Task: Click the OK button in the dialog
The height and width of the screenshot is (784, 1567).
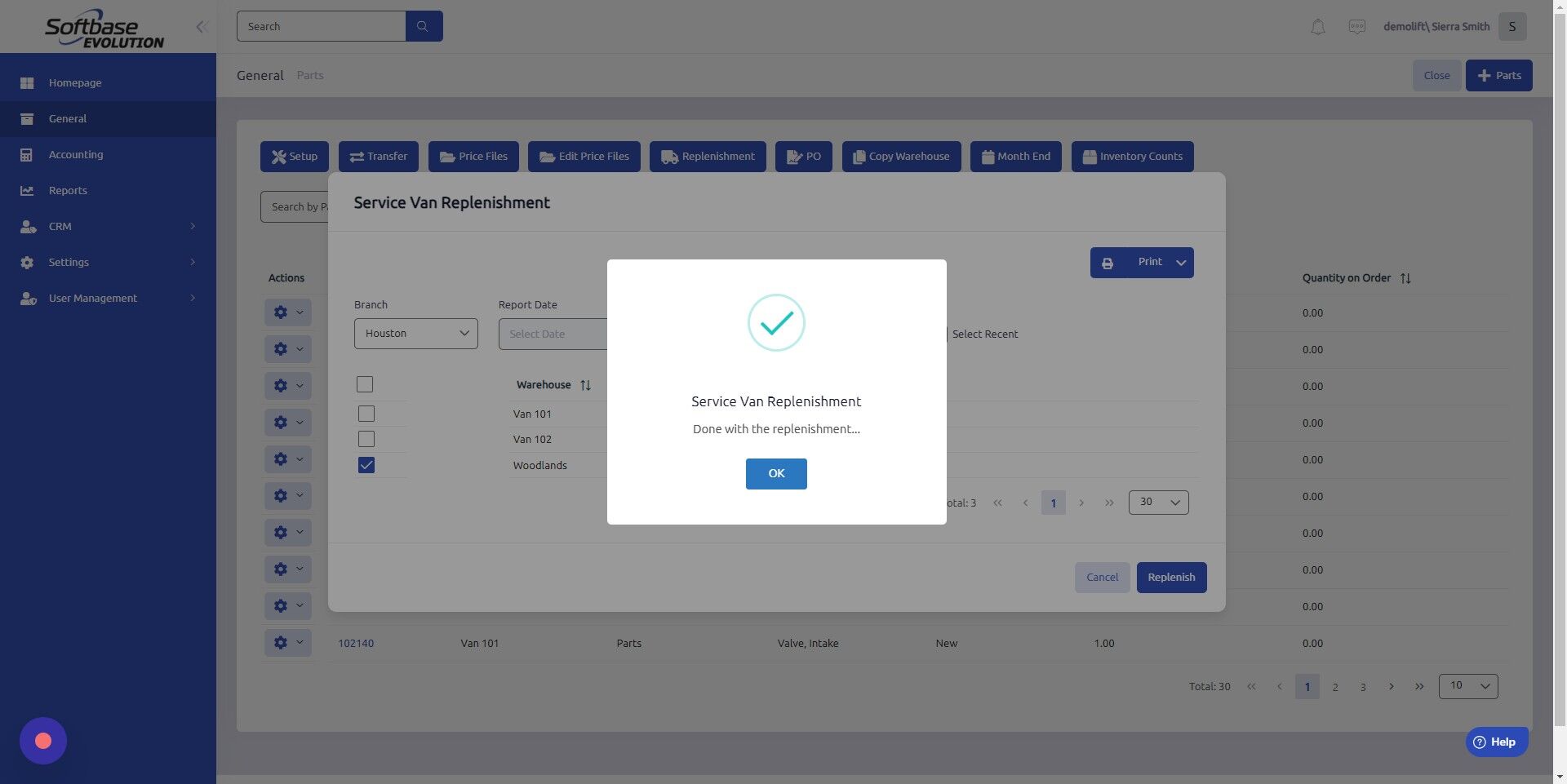Action: click(x=775, y=473)
